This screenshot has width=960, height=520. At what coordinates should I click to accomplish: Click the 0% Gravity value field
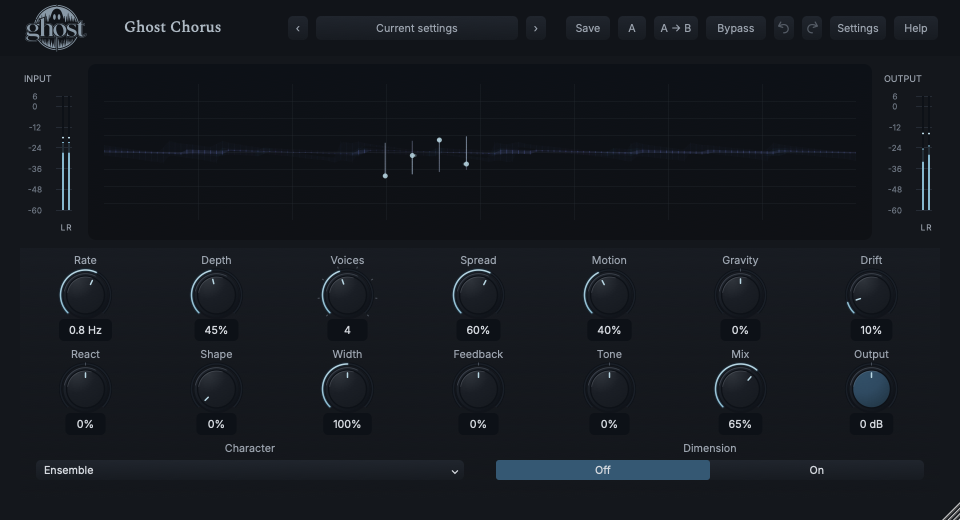click(x=740, y=330)
